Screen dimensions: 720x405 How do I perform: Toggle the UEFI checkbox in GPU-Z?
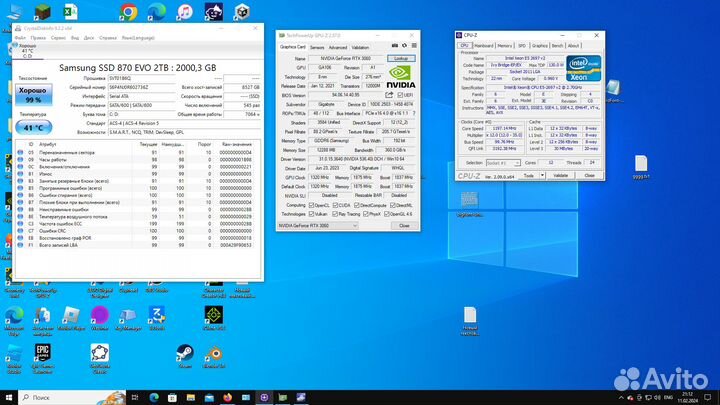coord(400,95)
